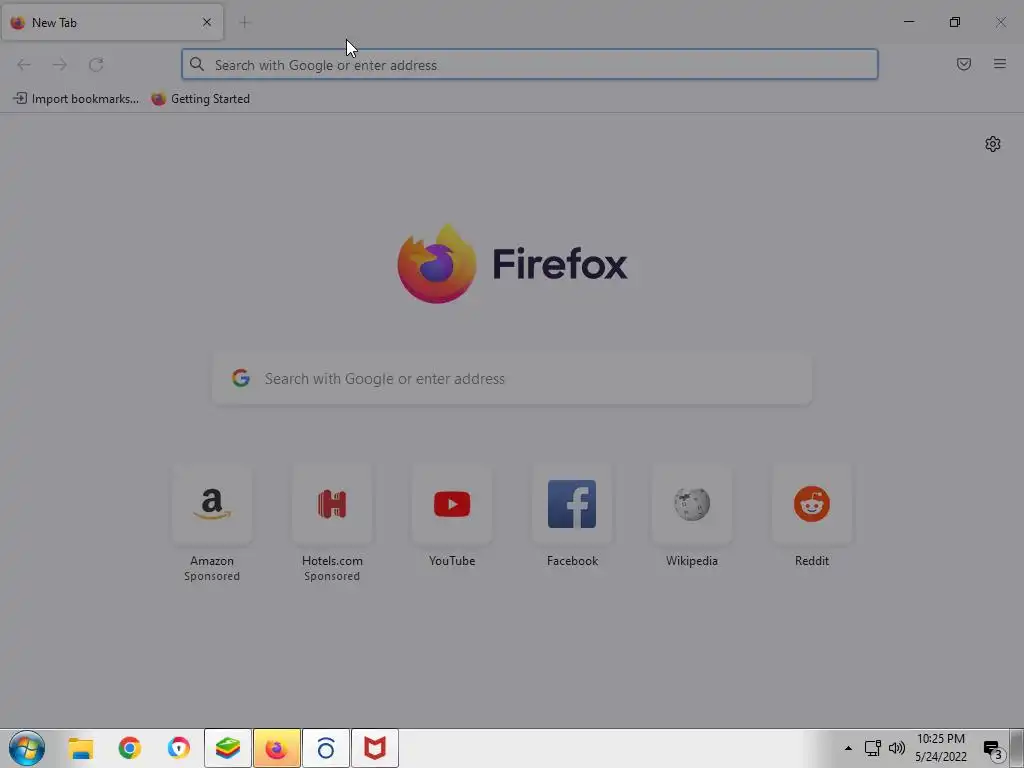Open a new tab with plus button
Screen dimensions: 1024x768
(x=244, y=23)
